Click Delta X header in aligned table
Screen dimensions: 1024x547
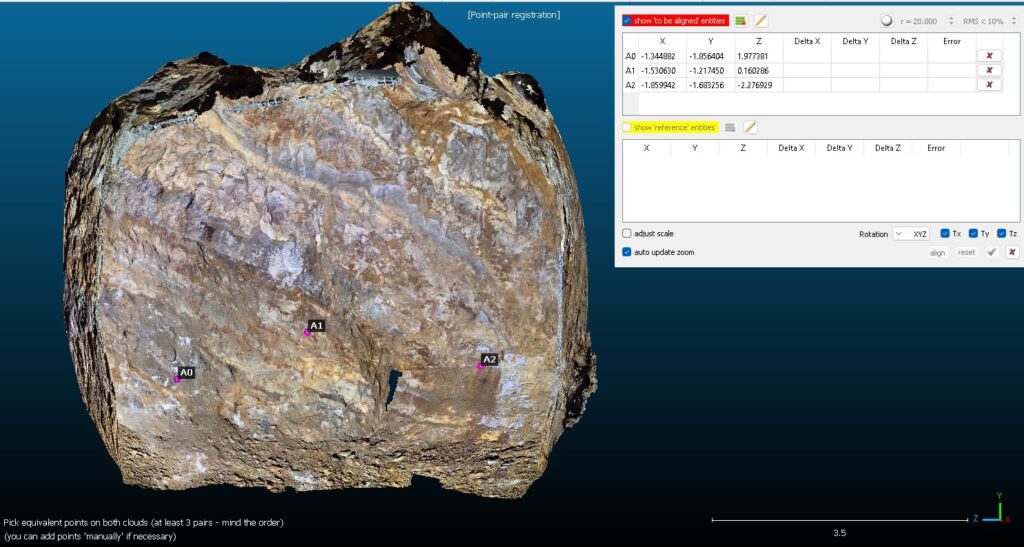pyautogui.click(x=807, y=41)
